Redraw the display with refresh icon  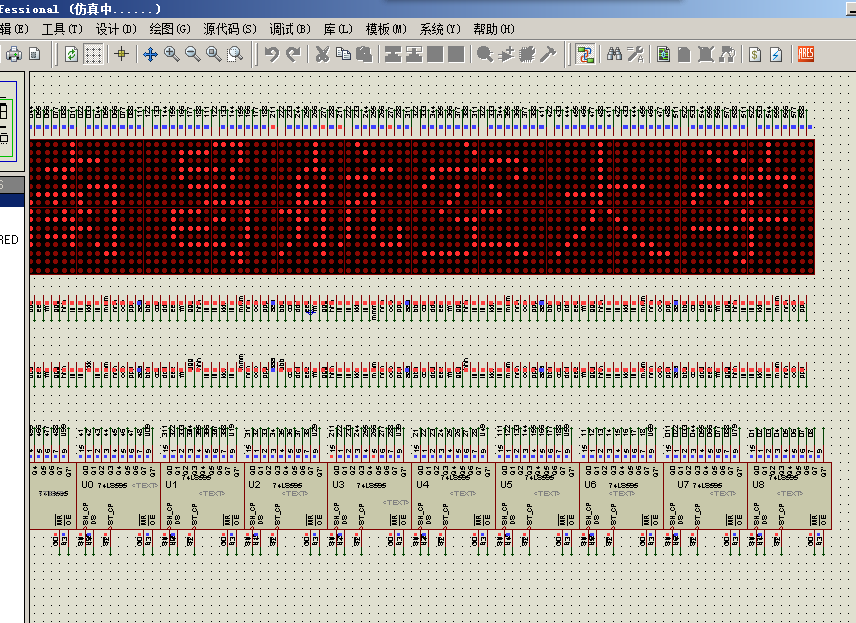pyautogui.click(x=72, y=54)
